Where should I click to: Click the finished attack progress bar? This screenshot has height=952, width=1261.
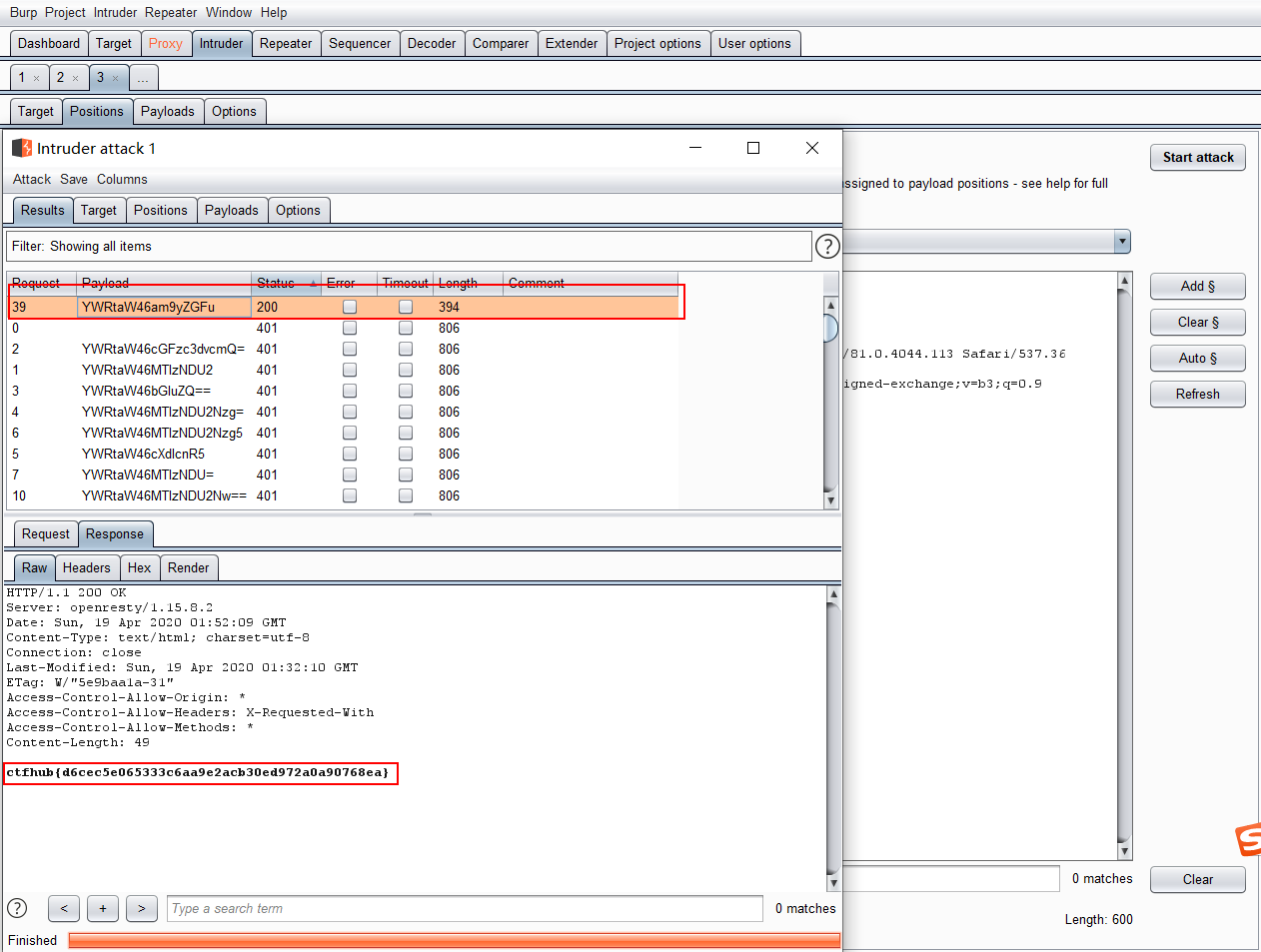click(455, 940)
